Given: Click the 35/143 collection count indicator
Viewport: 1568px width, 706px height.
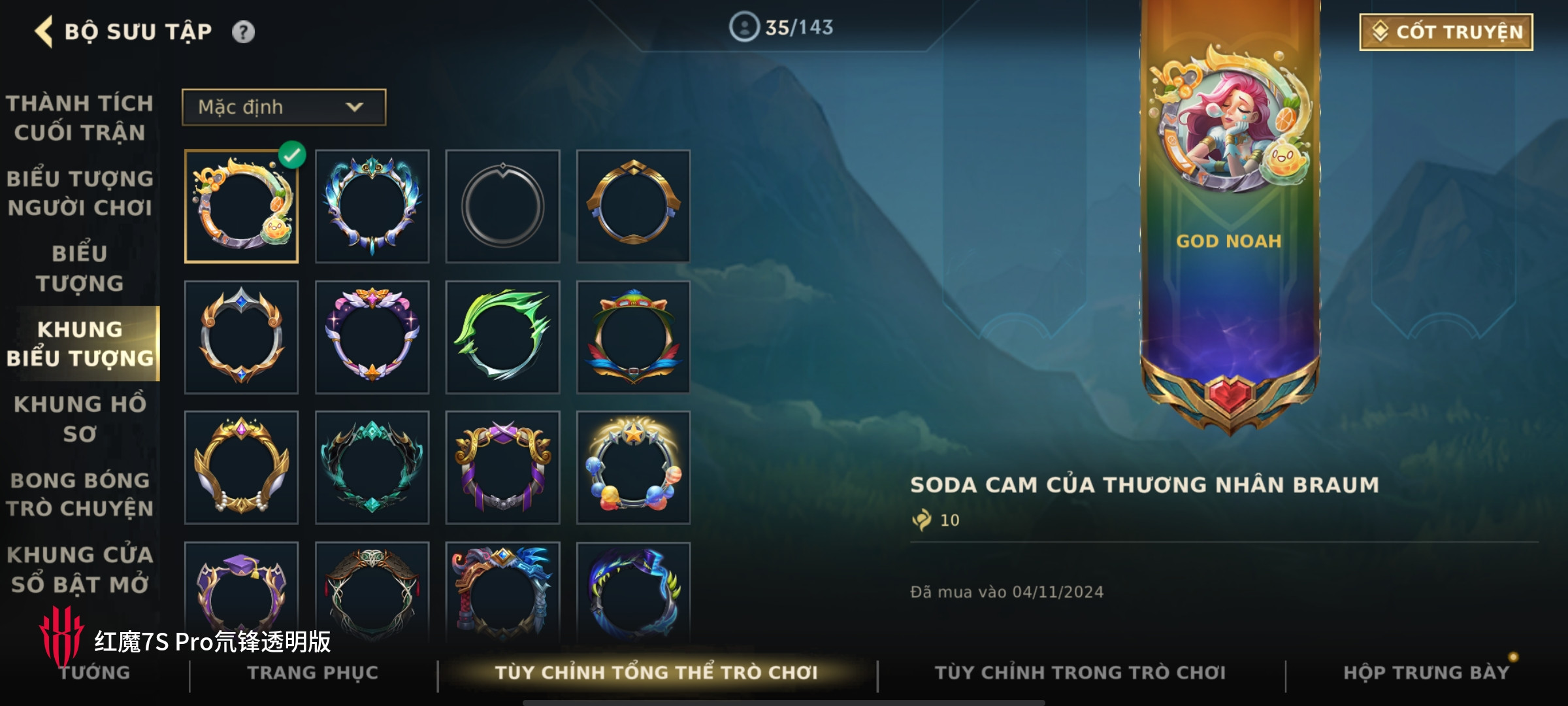Looking at the screenshot, I should [781, 27].
